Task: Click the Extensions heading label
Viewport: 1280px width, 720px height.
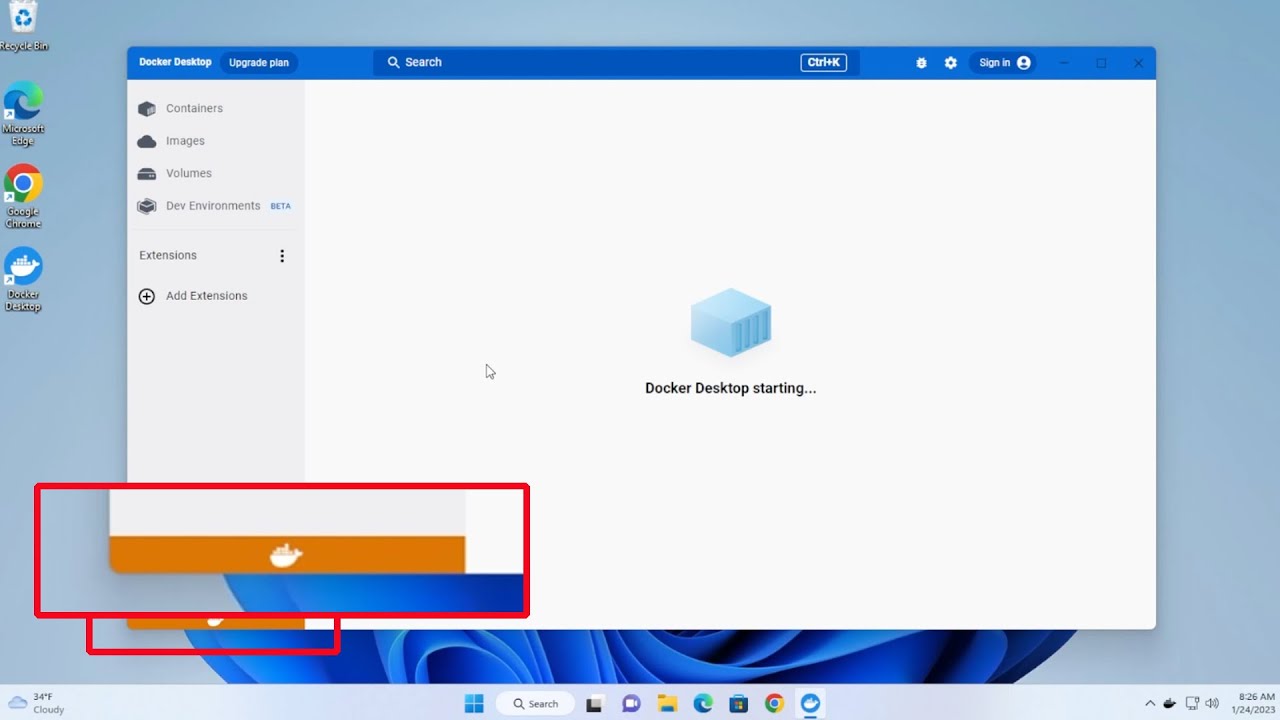Action: [x=168, y=255]
